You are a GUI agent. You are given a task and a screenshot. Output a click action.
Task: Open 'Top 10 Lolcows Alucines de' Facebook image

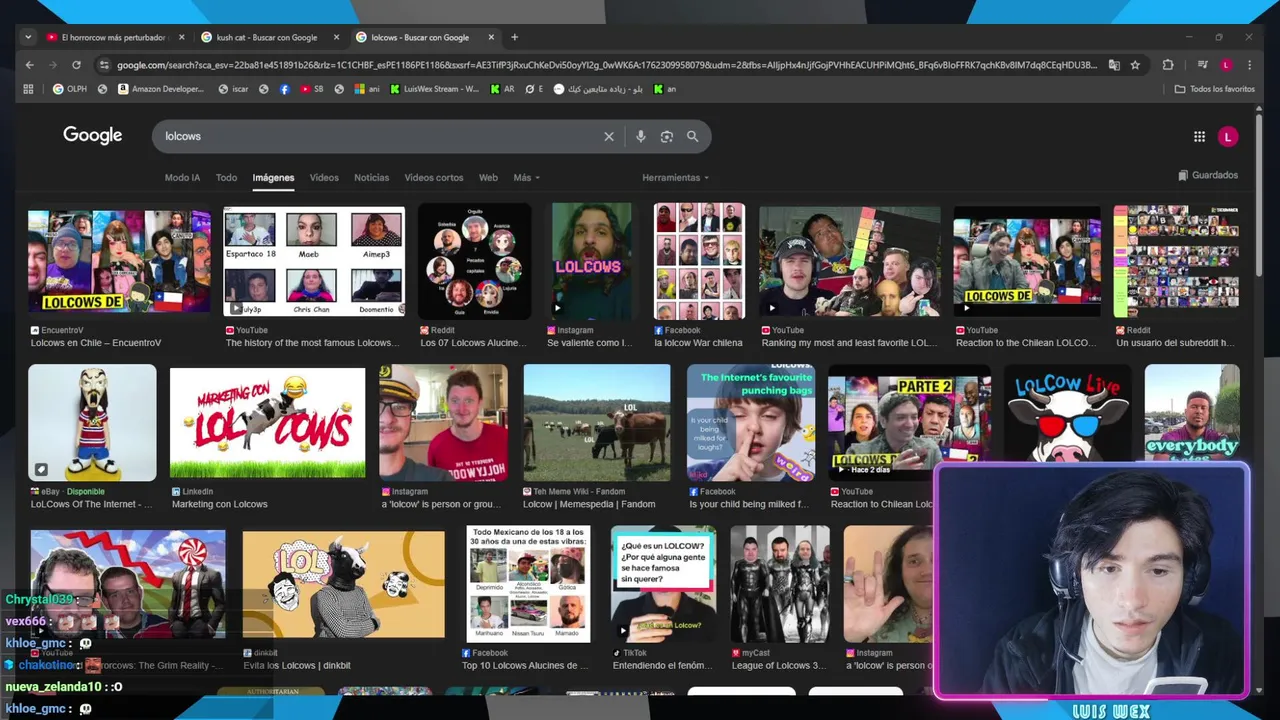point(528,584)
